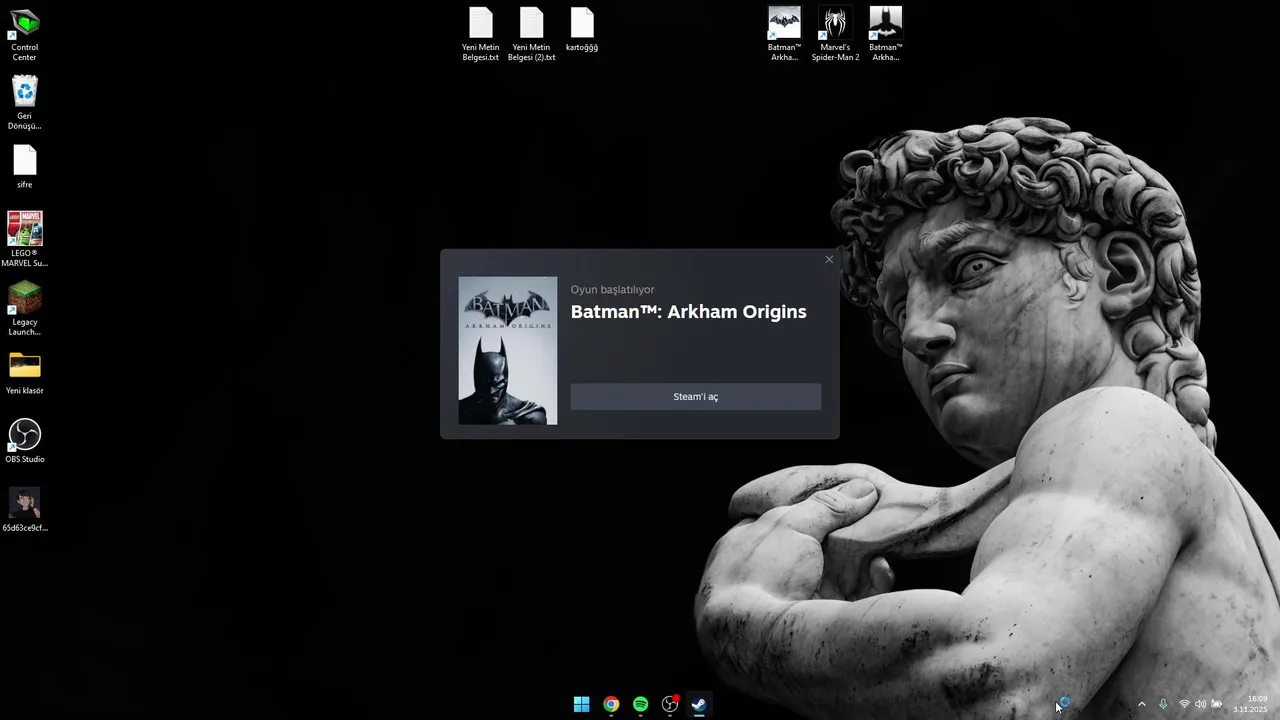The image size is (1280, 720).
Task: Select the OBS Studio desktop shortcut
Action: click(x=24, y=441)
